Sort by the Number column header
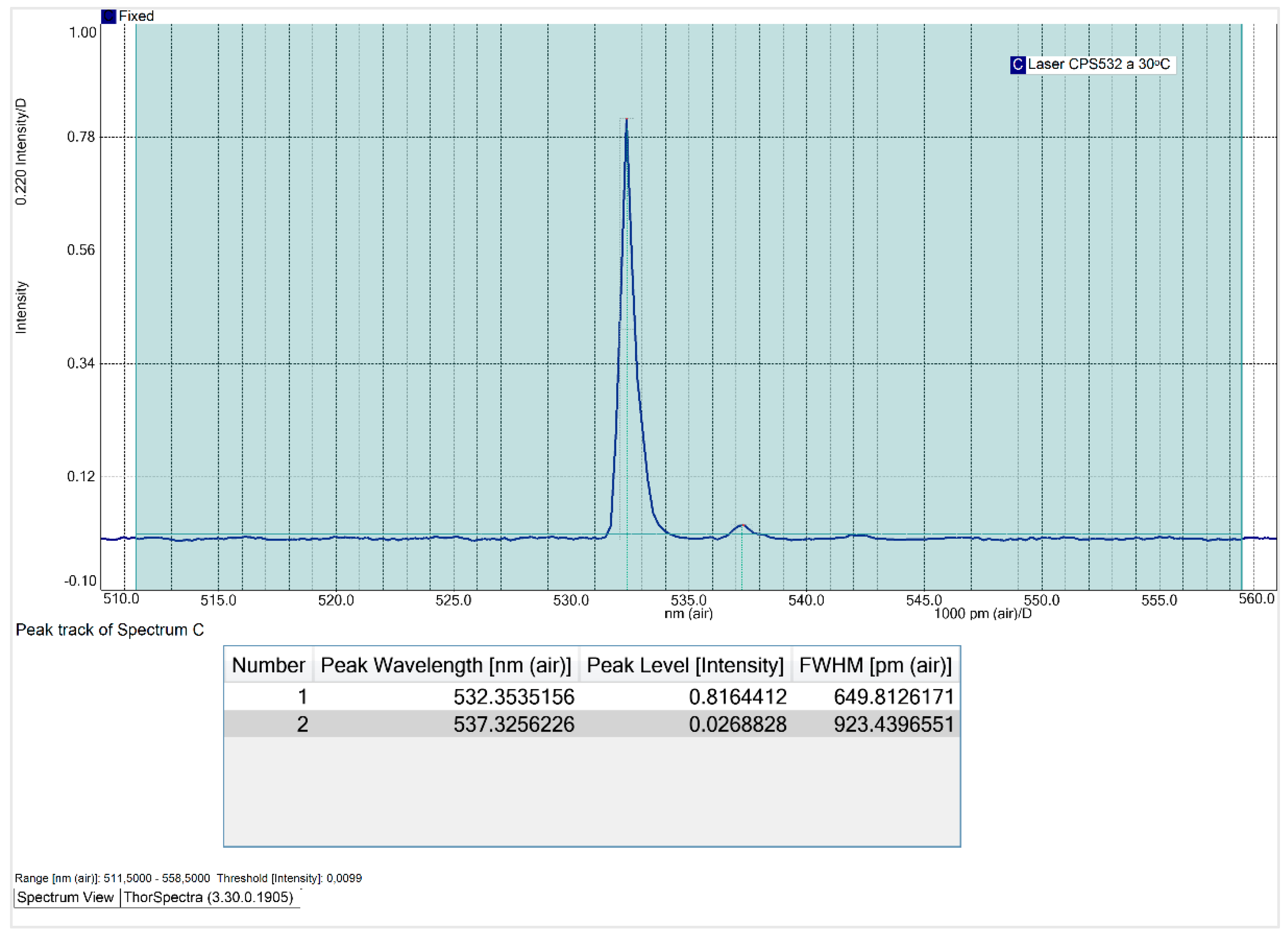Image resolution: width=1288 pixels, height=938 pixels. pos(268,665)
